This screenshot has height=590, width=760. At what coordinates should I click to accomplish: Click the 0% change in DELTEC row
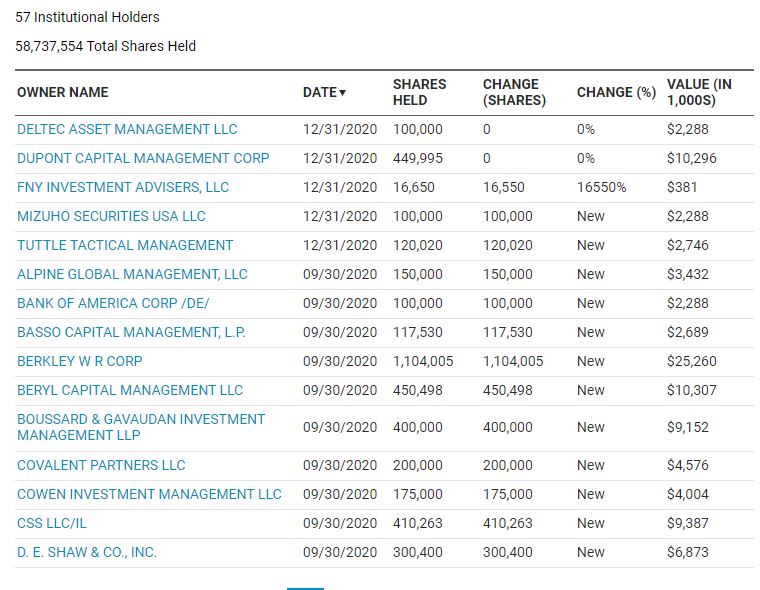586,129
